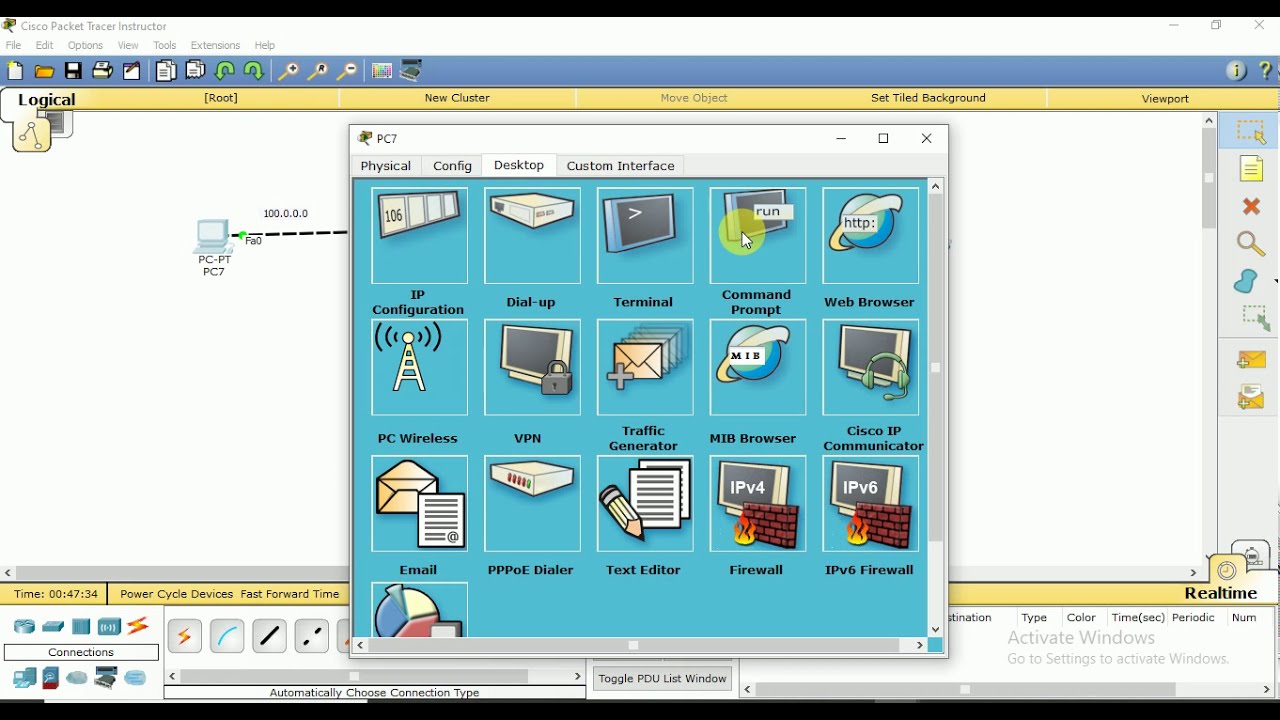Select the WAN Emulation cloud category

click(x=77, y=679)
